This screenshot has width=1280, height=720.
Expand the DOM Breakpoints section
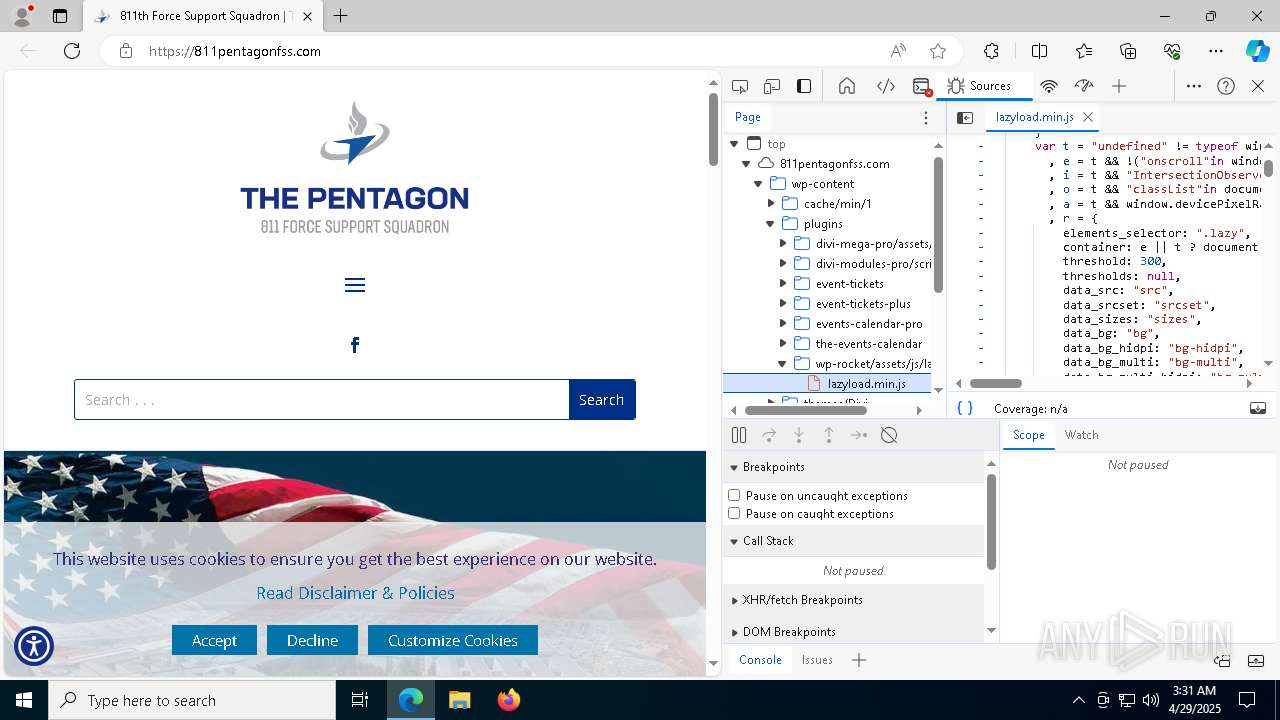click(x=734, y=632)
